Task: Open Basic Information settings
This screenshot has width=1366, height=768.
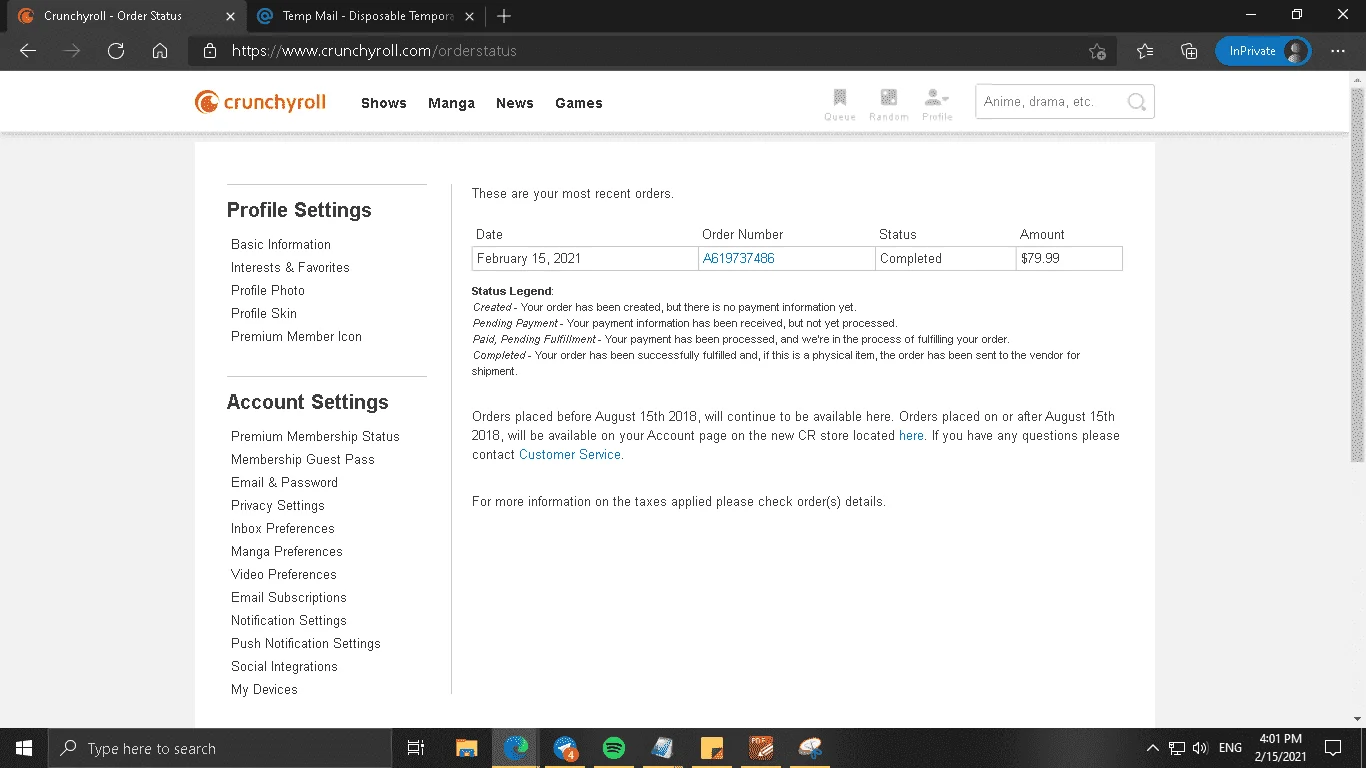Action: [281, 244]
